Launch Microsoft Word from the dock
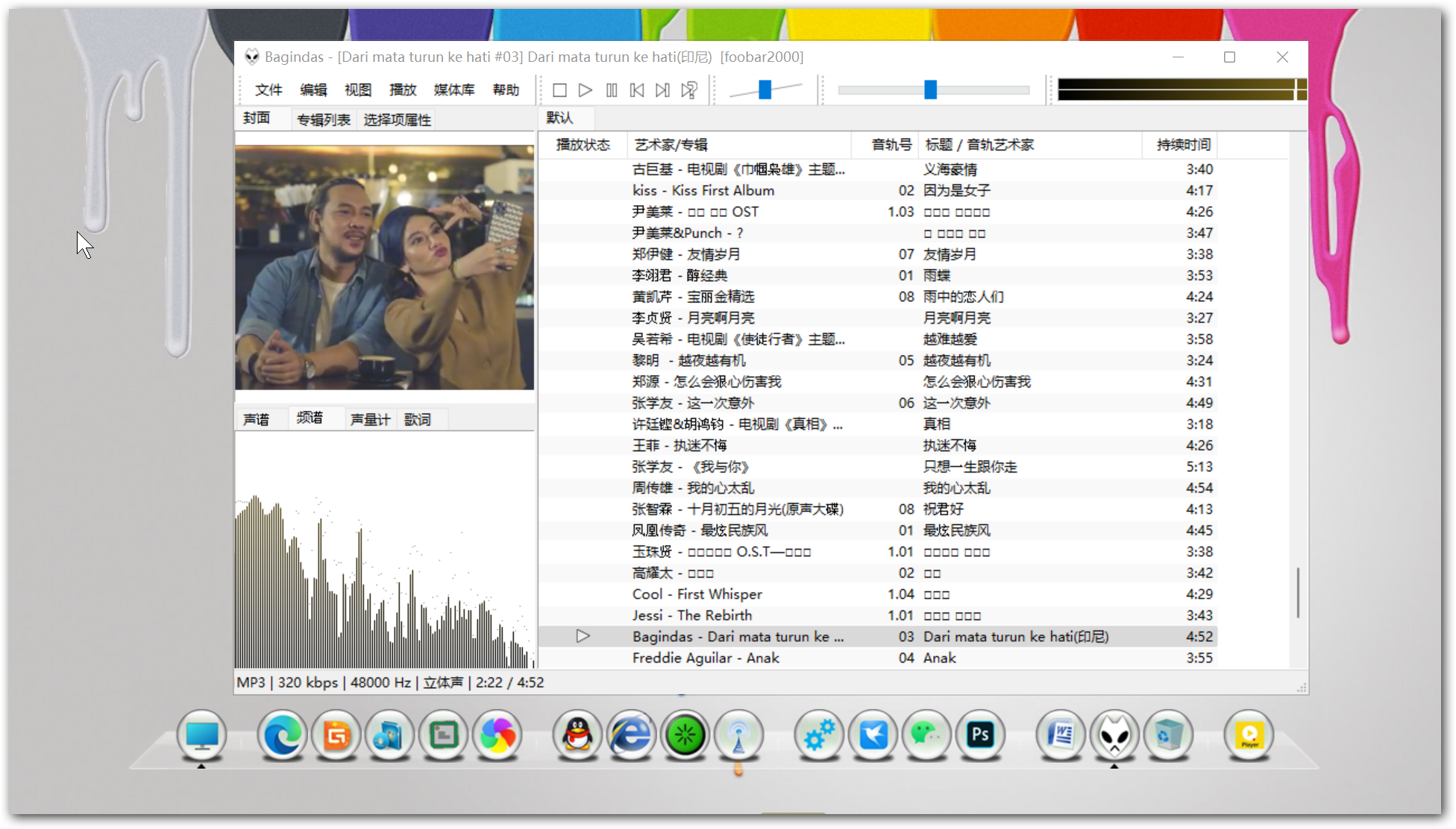Viewport: 1456px width, 829px height. [1061, 735]
